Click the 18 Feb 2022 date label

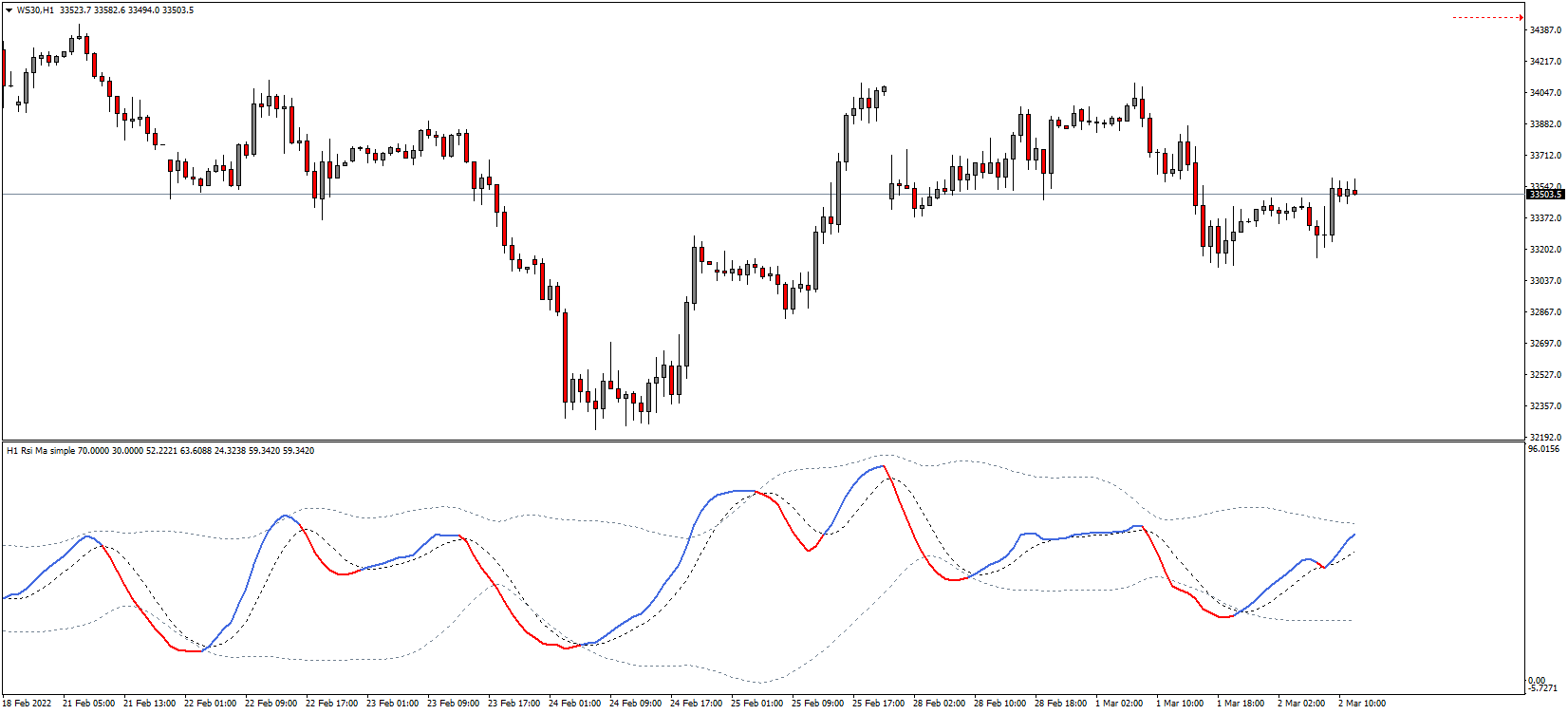pos(28,704)
